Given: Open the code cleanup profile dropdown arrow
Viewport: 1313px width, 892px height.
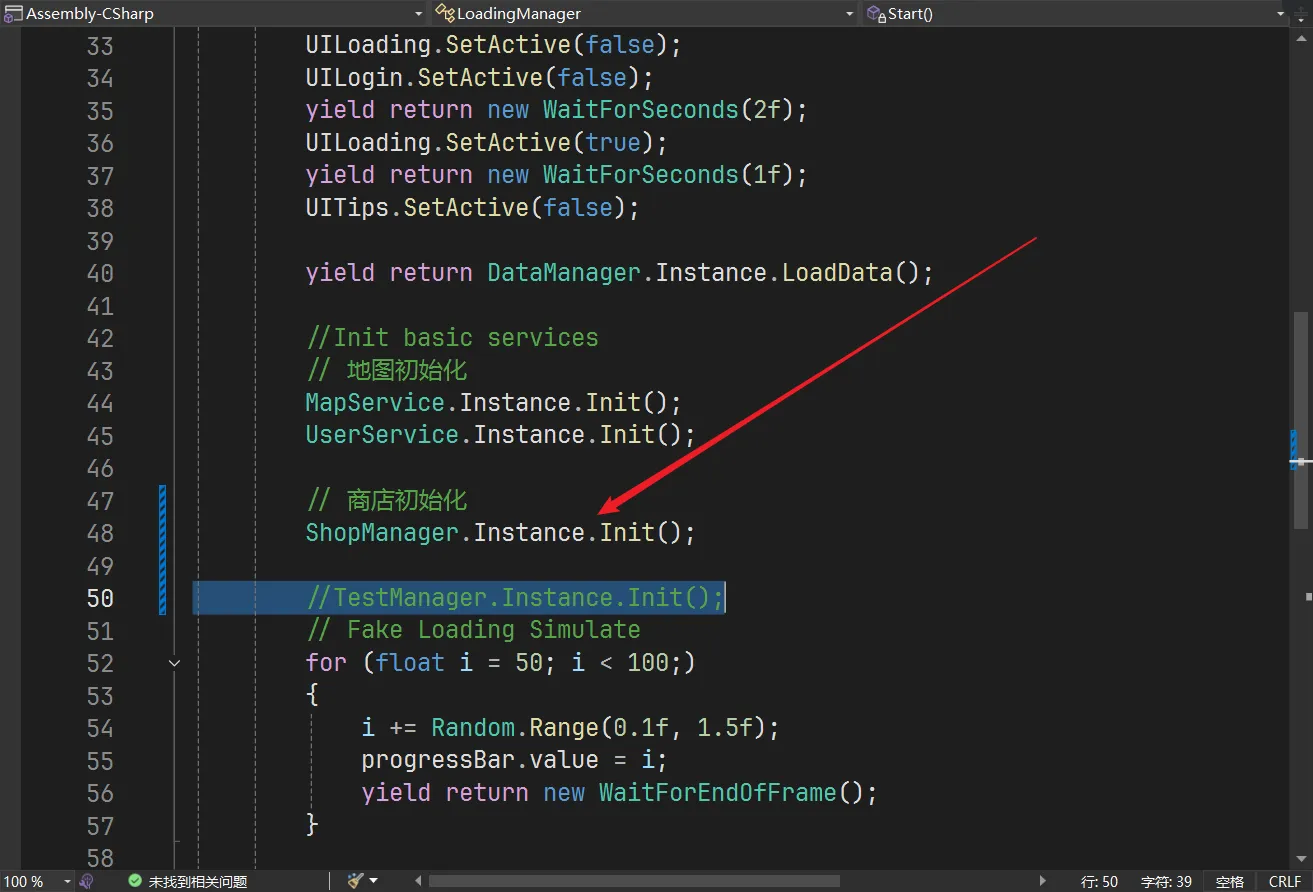Looking at the screenshot, I should point(374,881).
